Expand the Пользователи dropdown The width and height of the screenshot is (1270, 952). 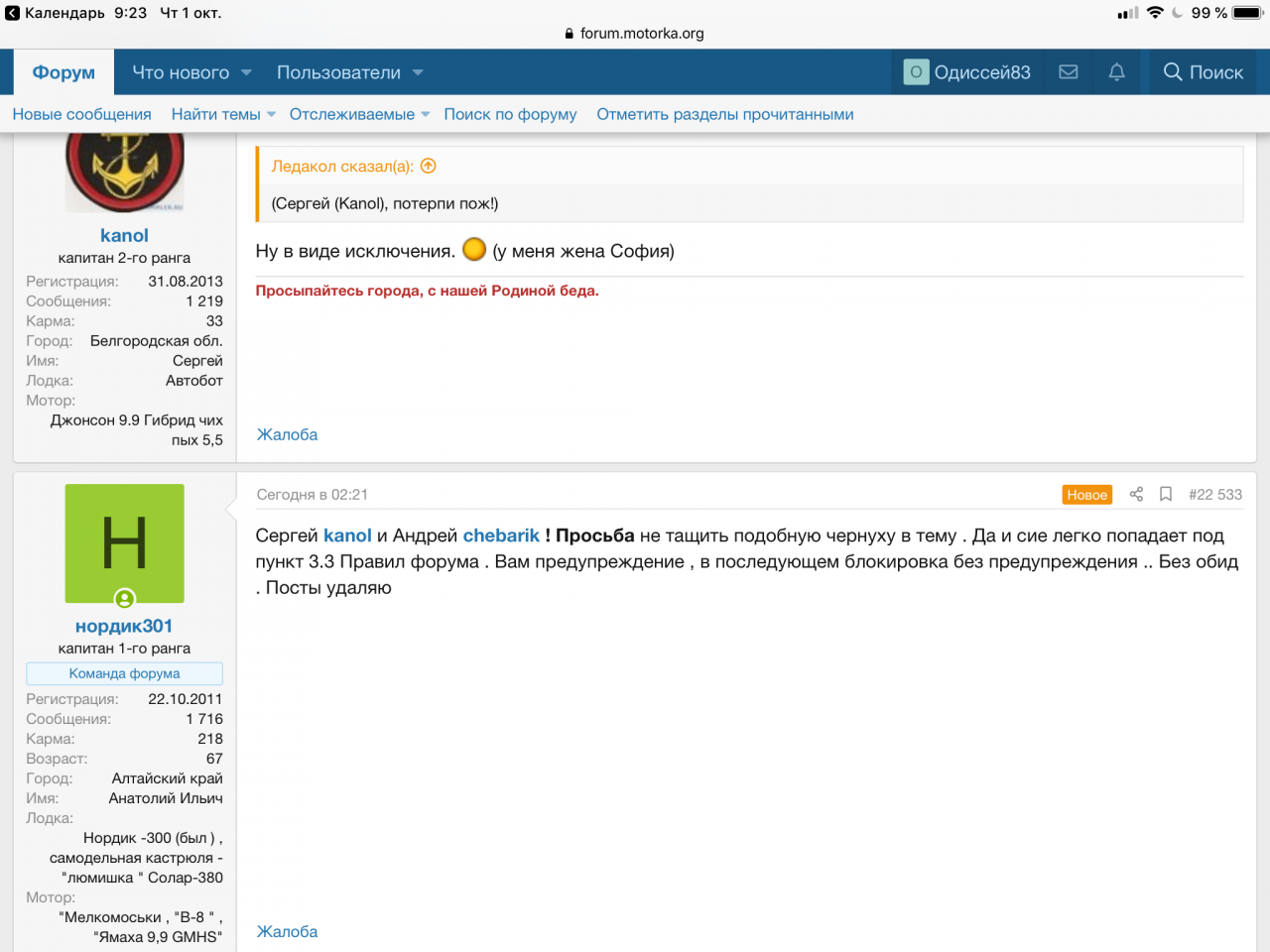point(418,72)
